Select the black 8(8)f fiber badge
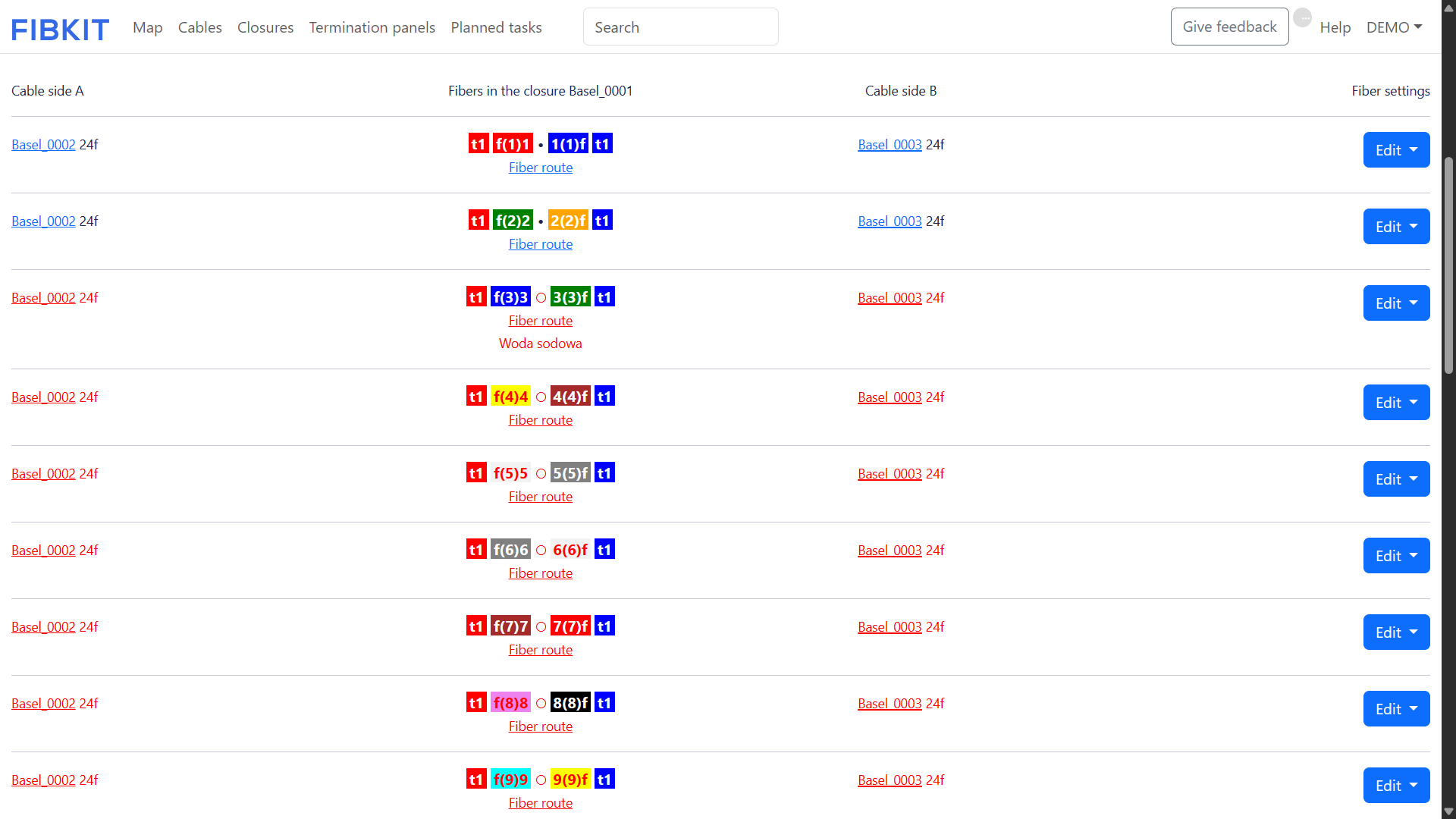This screenshot has width=1456, height=819. coord(571,702)
